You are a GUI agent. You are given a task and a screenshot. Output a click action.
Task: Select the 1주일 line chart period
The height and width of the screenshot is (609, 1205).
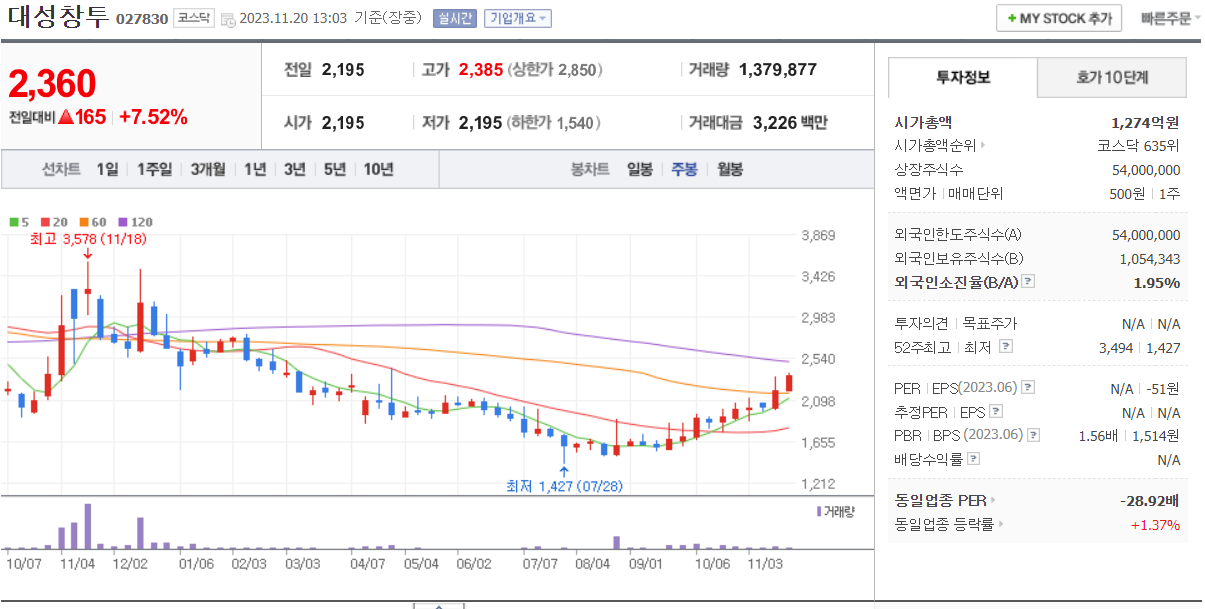point(155,169)
